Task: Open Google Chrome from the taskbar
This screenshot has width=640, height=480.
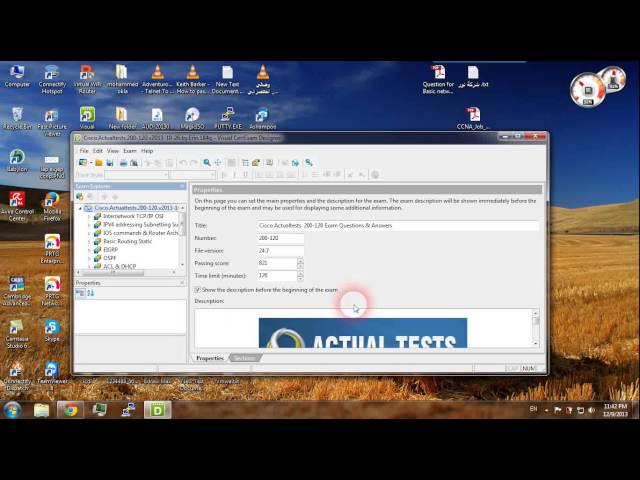Action: point(70,410)
